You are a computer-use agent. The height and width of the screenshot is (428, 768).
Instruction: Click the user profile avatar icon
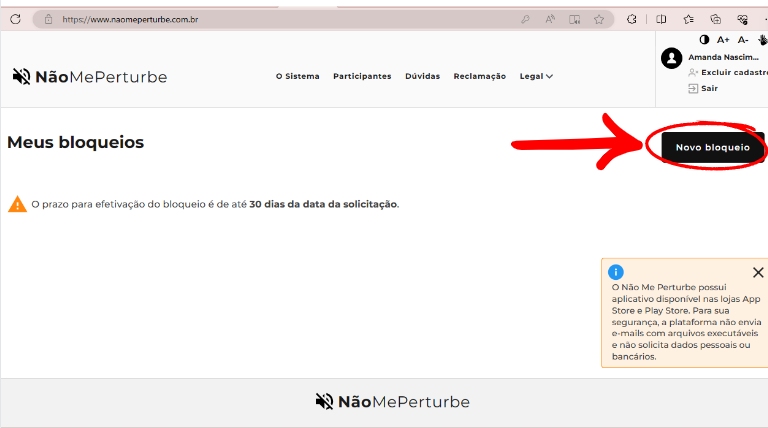coord(672,58)
